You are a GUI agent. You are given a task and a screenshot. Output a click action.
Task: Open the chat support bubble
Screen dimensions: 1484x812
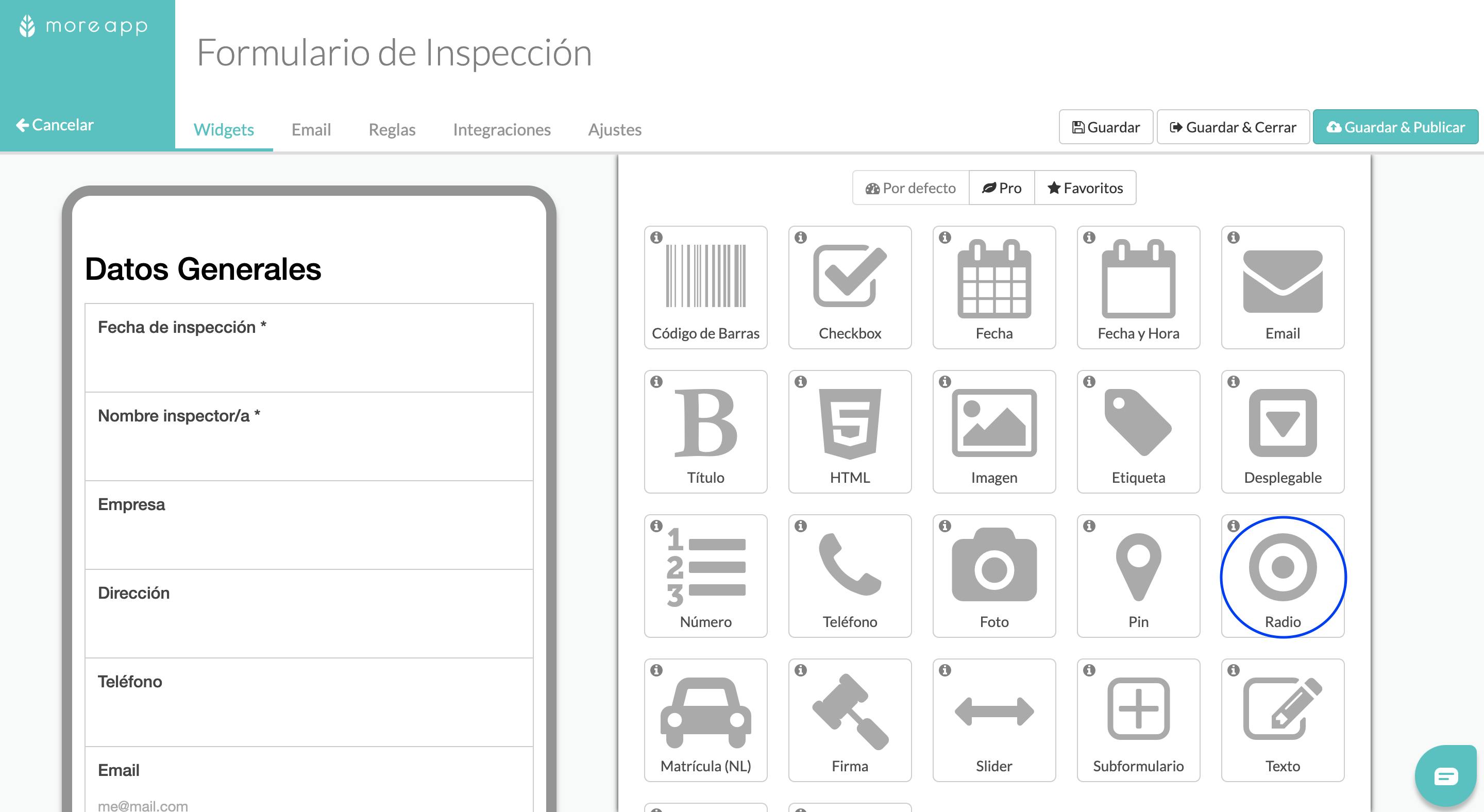(1445, 776)
